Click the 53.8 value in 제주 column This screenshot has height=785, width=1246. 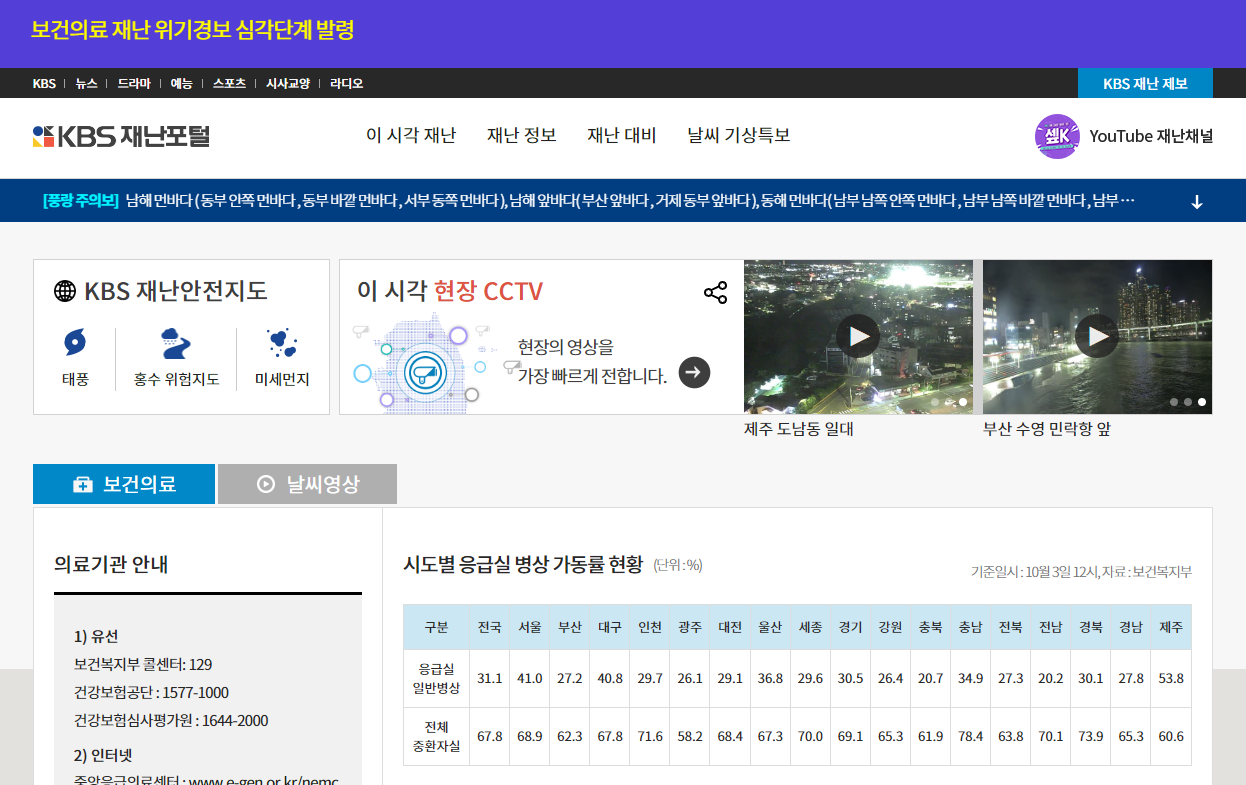1171,678
